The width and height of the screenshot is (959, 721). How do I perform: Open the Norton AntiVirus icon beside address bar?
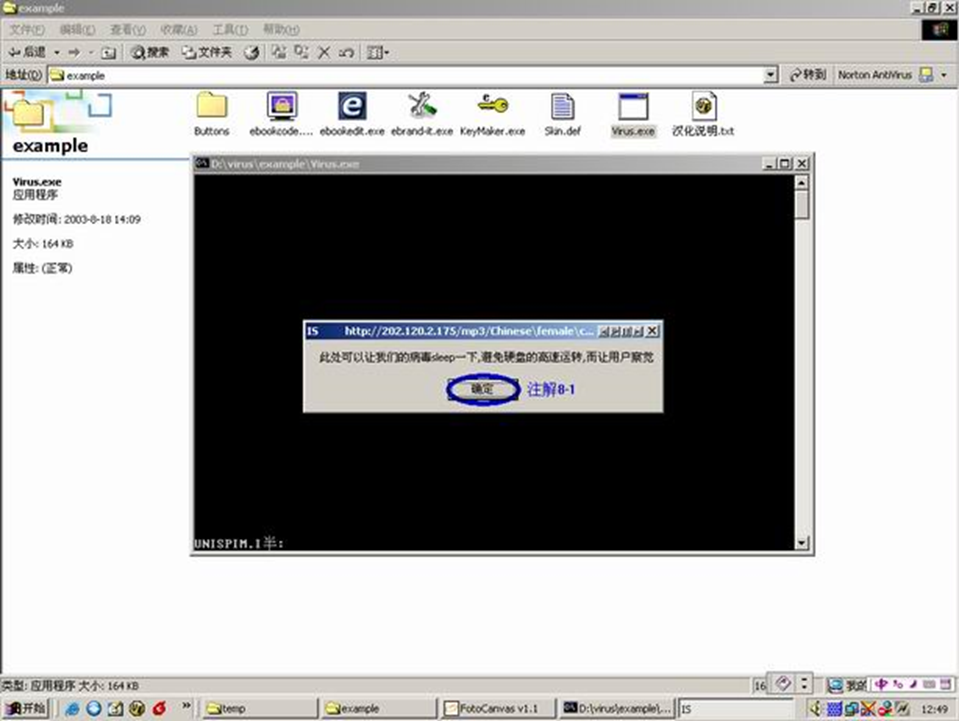[924, 75]
